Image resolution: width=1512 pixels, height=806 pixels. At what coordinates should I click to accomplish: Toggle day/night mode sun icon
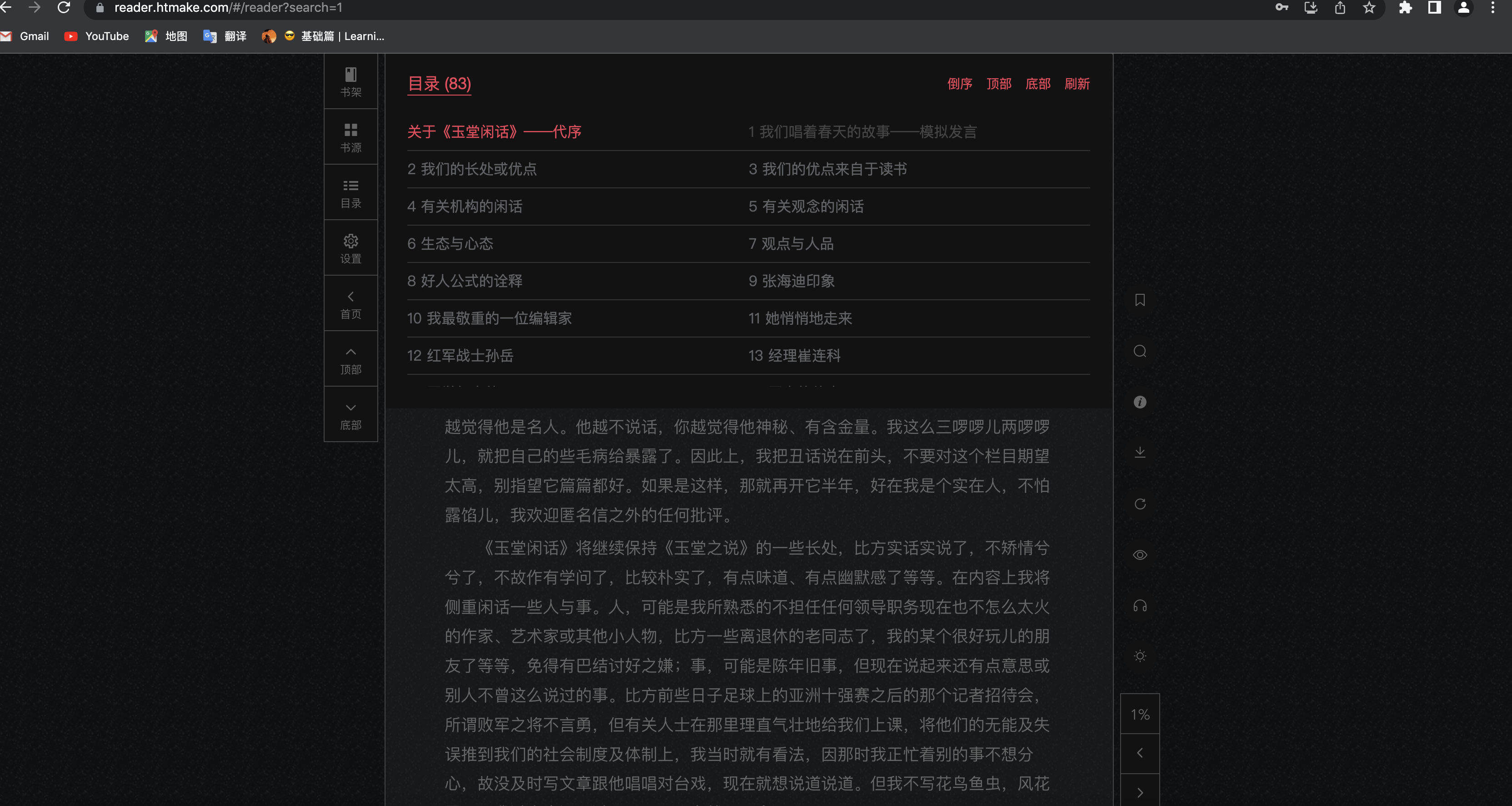[1140, 656]
